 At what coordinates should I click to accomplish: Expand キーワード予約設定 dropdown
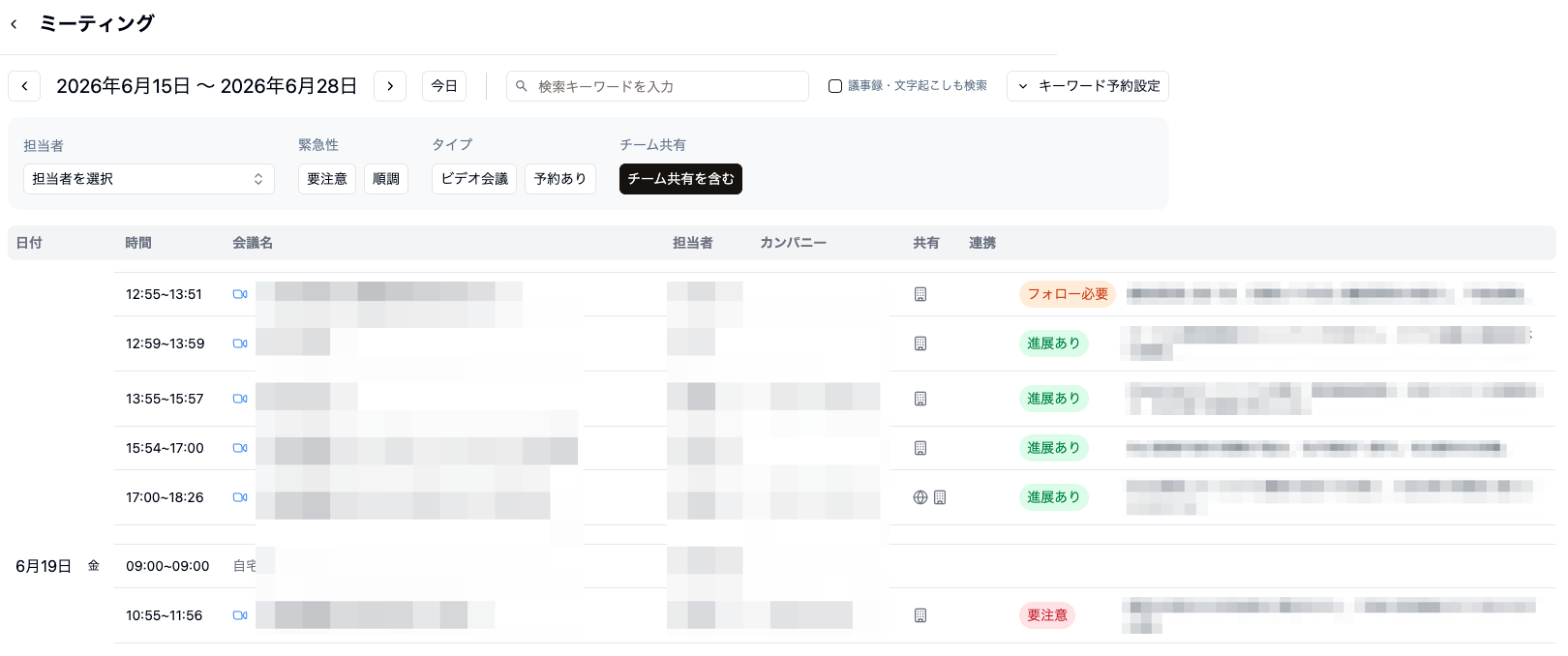(1088, 86)
